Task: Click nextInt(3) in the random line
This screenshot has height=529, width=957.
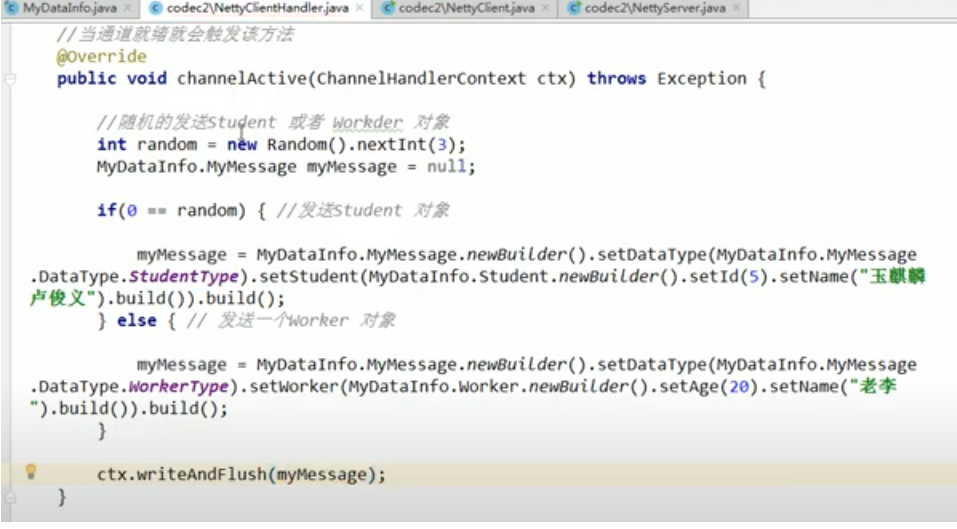Action: pos(406,145)
